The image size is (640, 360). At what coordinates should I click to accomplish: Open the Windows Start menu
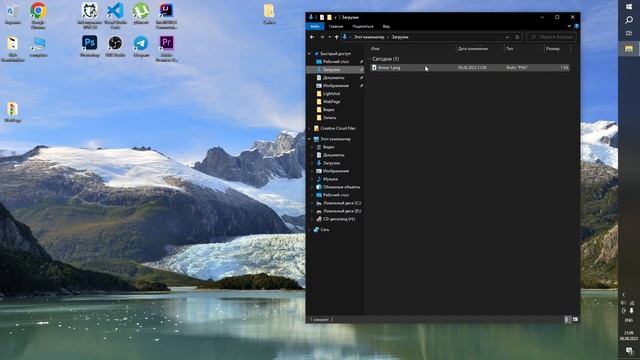629,7
